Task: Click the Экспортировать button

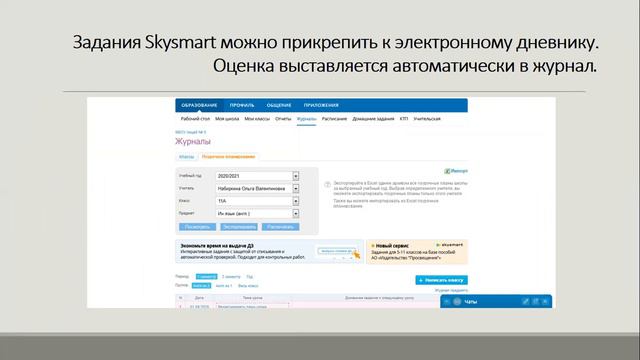Action: tap(239, 227)
